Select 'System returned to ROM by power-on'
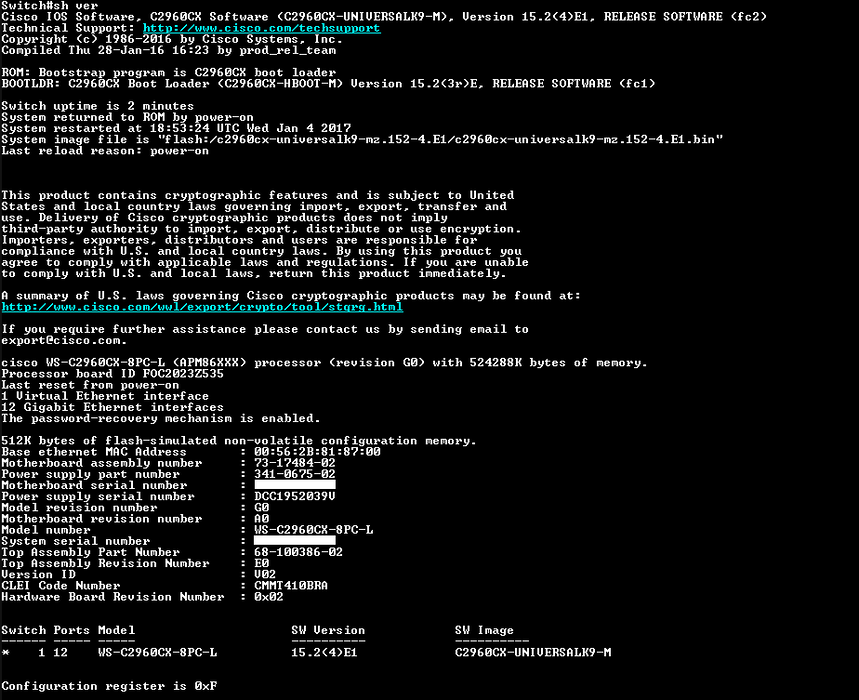 128,117
